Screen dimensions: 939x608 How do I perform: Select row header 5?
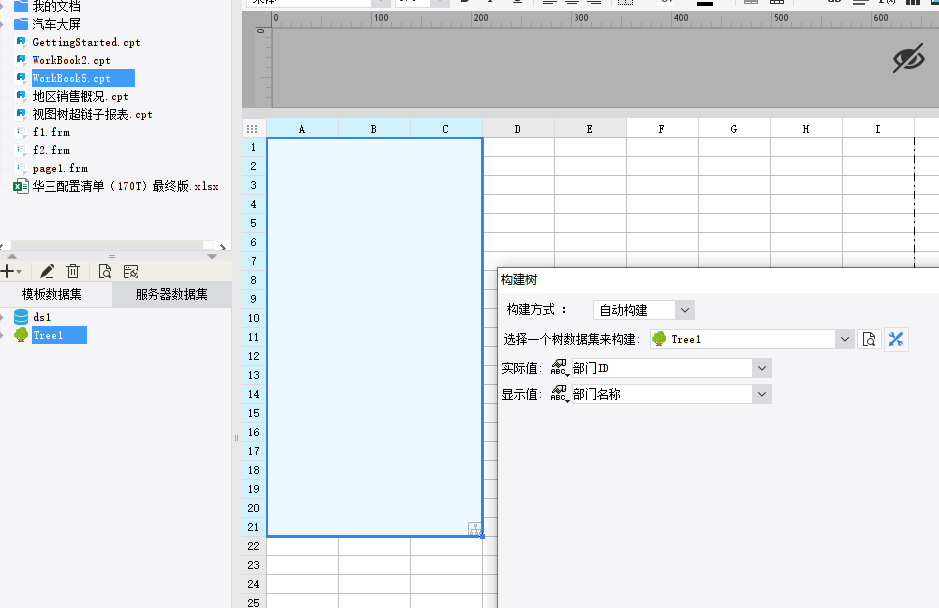(254, 223)
